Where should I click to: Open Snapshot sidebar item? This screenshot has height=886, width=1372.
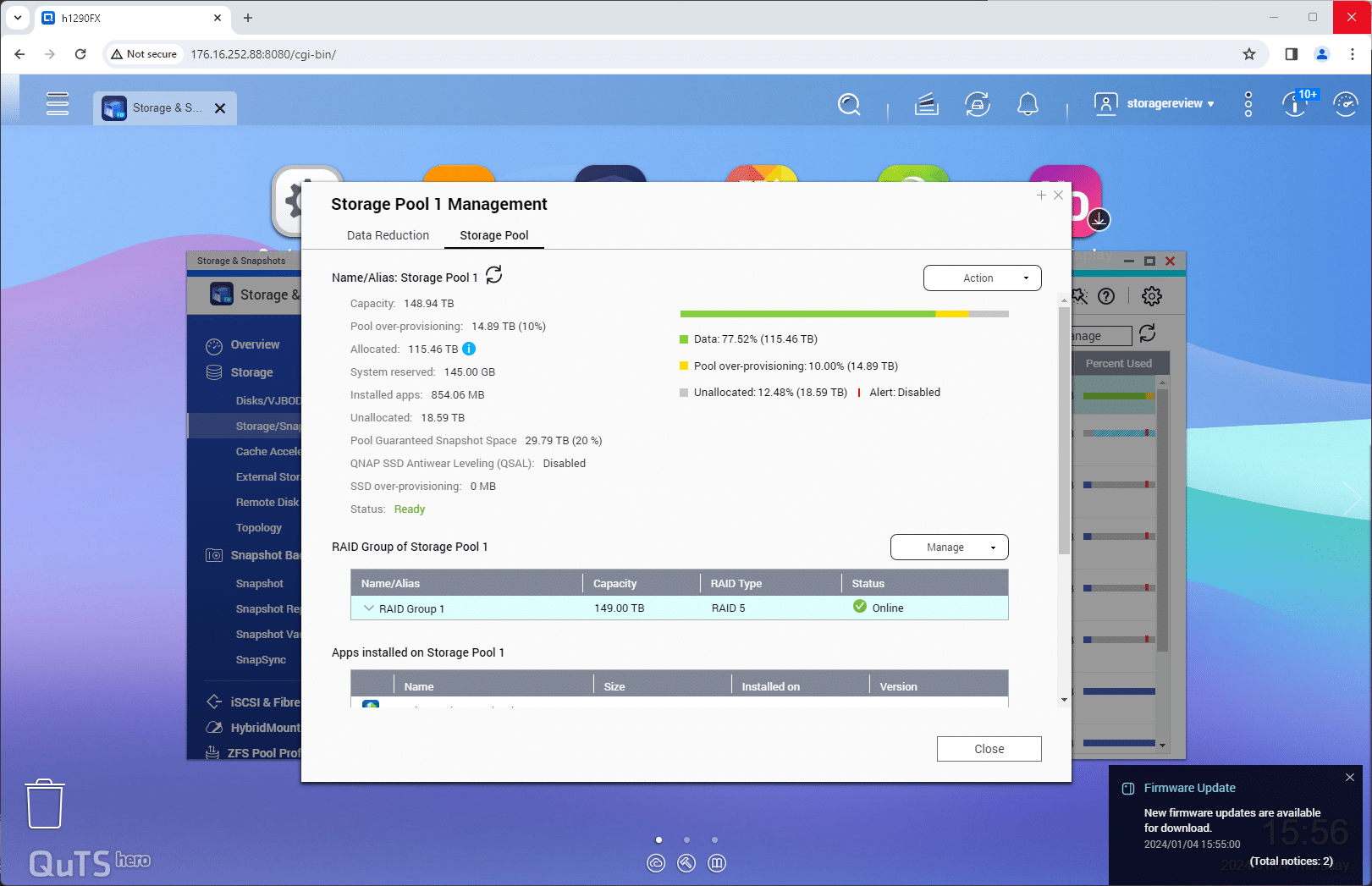pyautogui.click(x=259, y=583)
